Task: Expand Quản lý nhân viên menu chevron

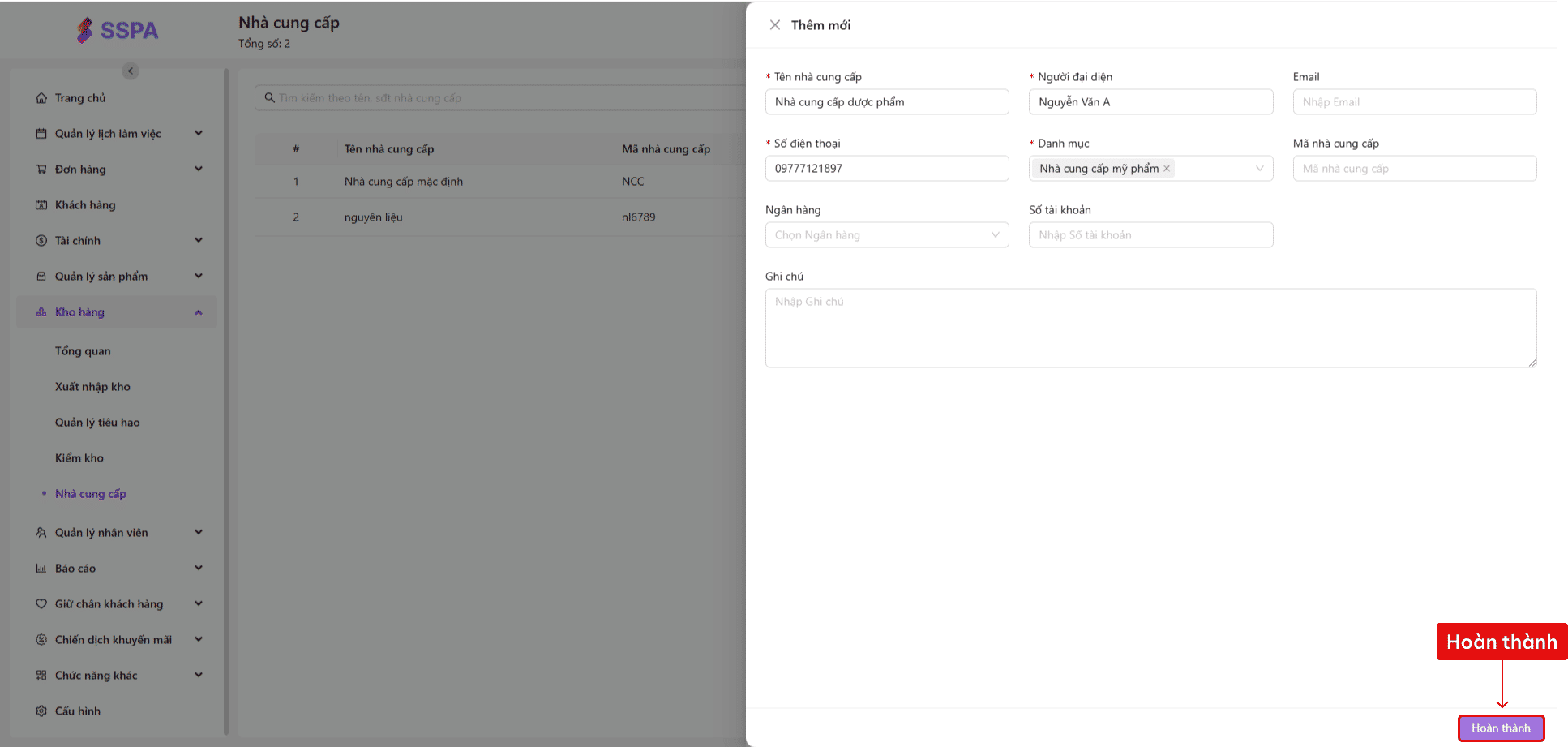Action: (x=199, y=533)
